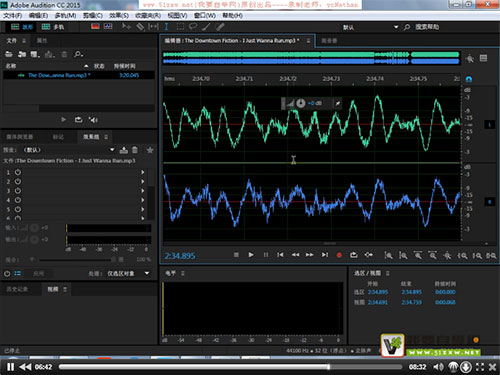Switch to Waveform editor view
The height and width of the screenshot is (375, 500).
(22, 27)
